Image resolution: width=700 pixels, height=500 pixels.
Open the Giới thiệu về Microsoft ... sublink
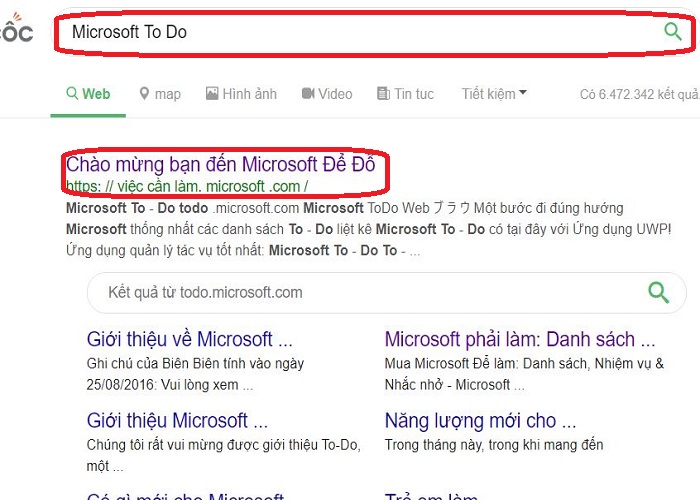(x=190, y=339)
